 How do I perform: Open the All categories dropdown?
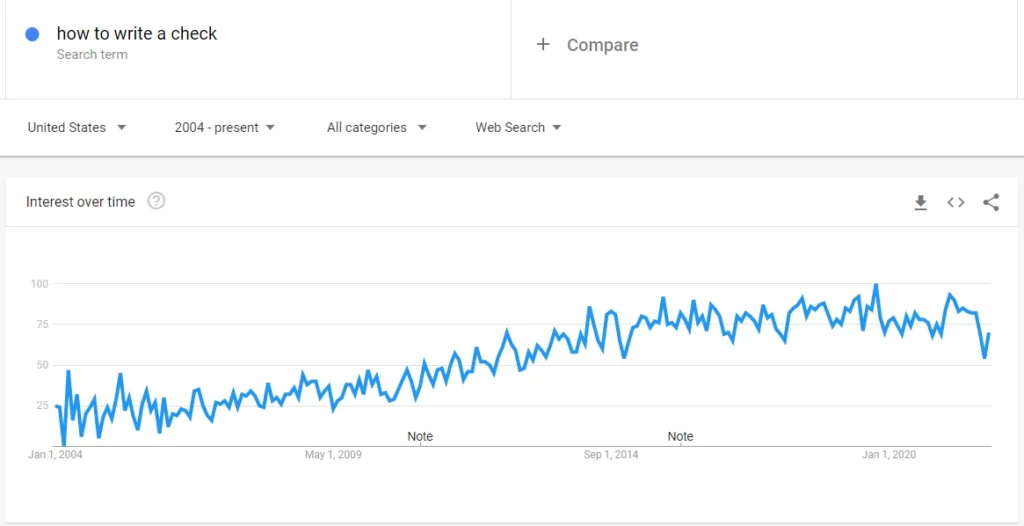(377, 127)
